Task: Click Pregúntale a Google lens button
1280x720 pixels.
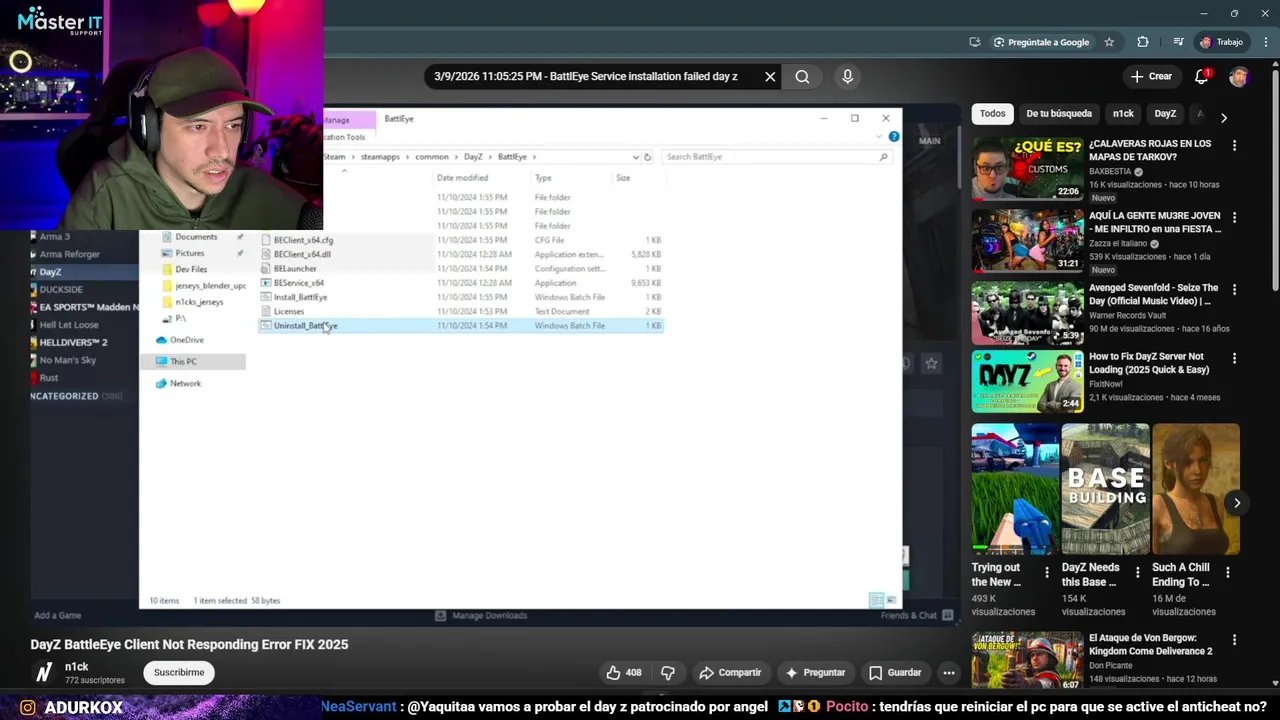Action: [1041, 42]
